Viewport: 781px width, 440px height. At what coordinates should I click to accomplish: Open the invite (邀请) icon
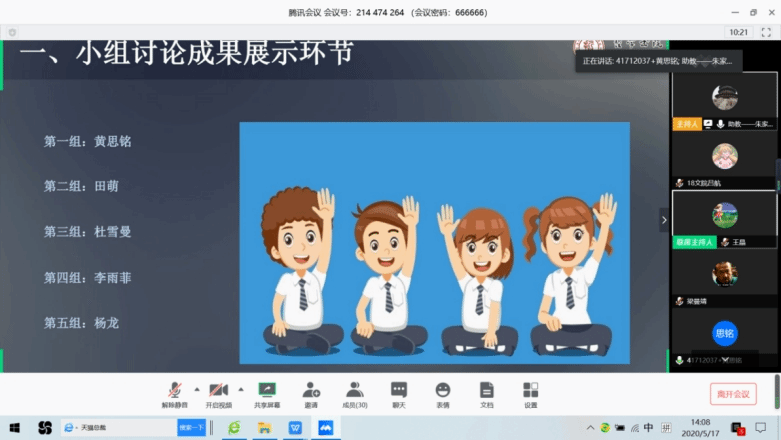click(x=311, y=392)
